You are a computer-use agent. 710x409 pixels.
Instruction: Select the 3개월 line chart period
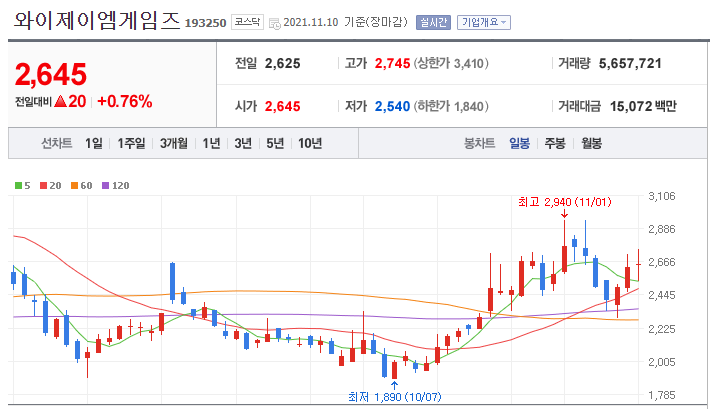[173, 144]
